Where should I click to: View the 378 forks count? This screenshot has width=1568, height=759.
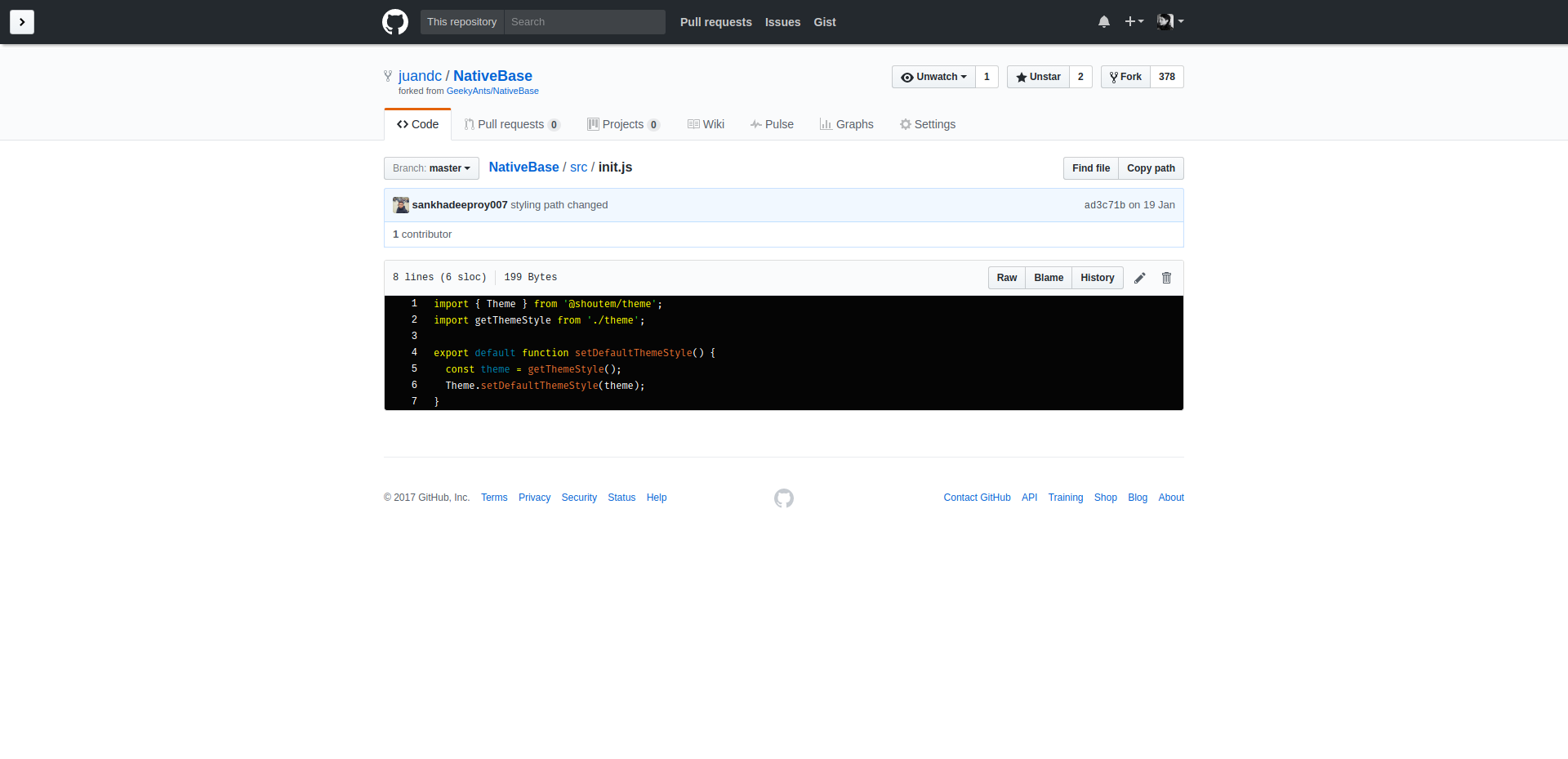1167,77
